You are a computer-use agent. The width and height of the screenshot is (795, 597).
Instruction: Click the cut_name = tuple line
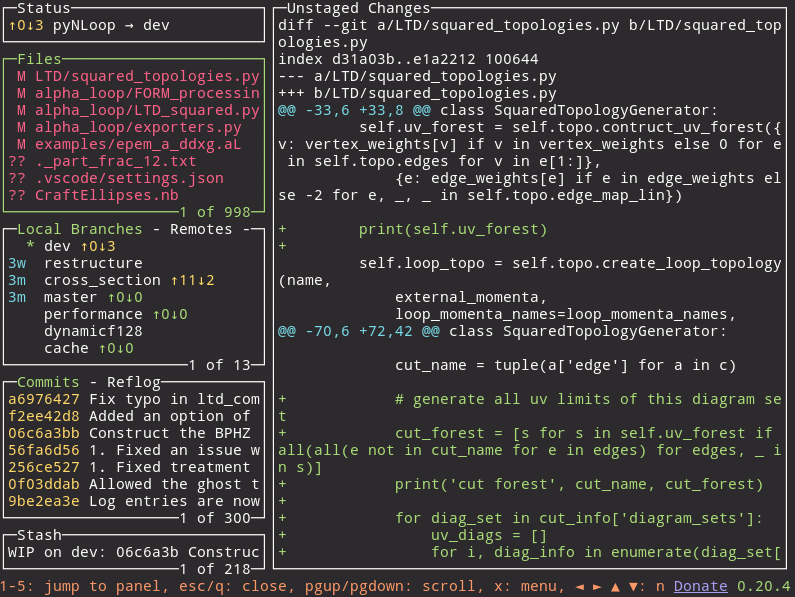[565, 365]
